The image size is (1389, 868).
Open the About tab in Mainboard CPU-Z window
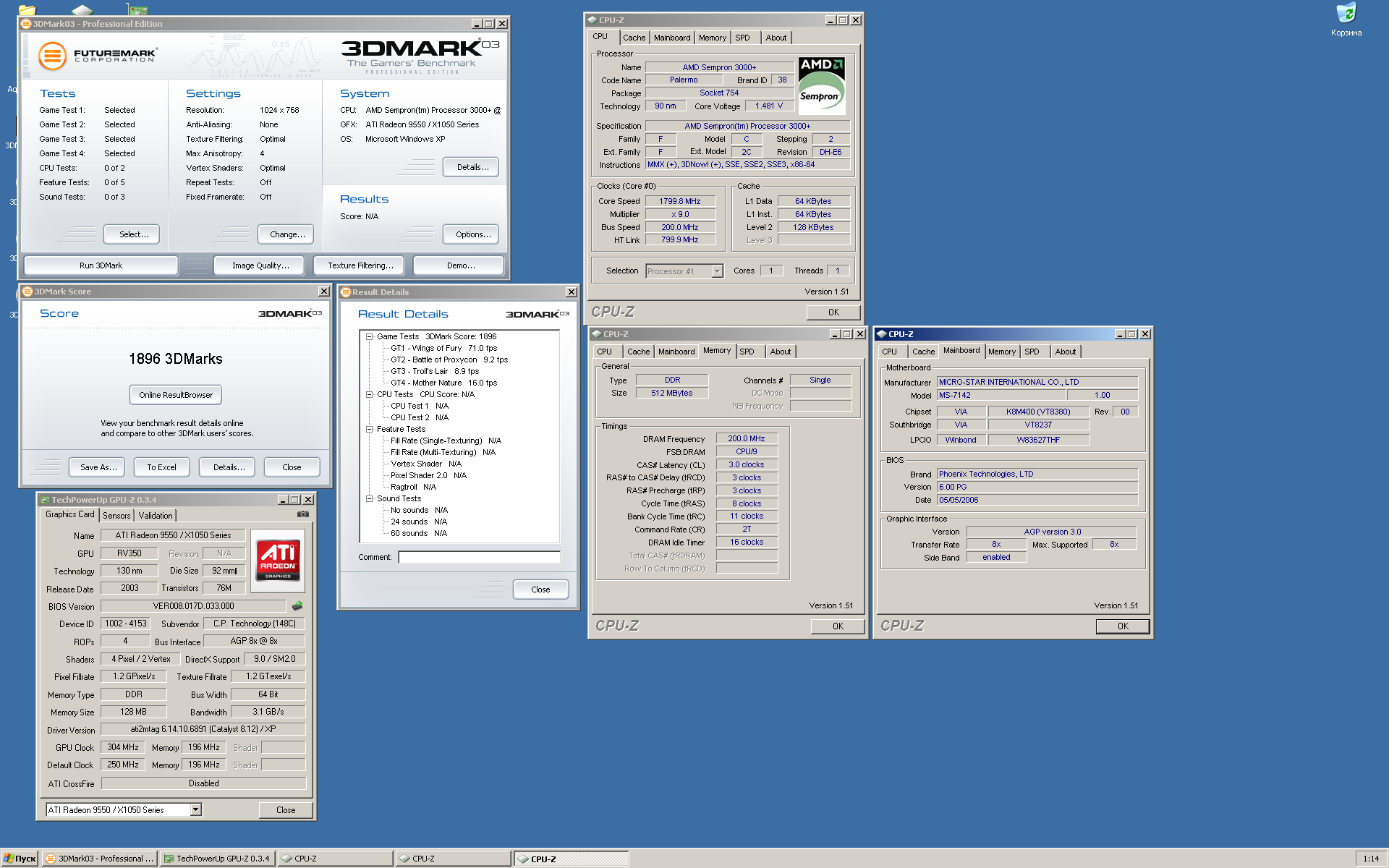pyautogui.click(x=1065, y=352)
